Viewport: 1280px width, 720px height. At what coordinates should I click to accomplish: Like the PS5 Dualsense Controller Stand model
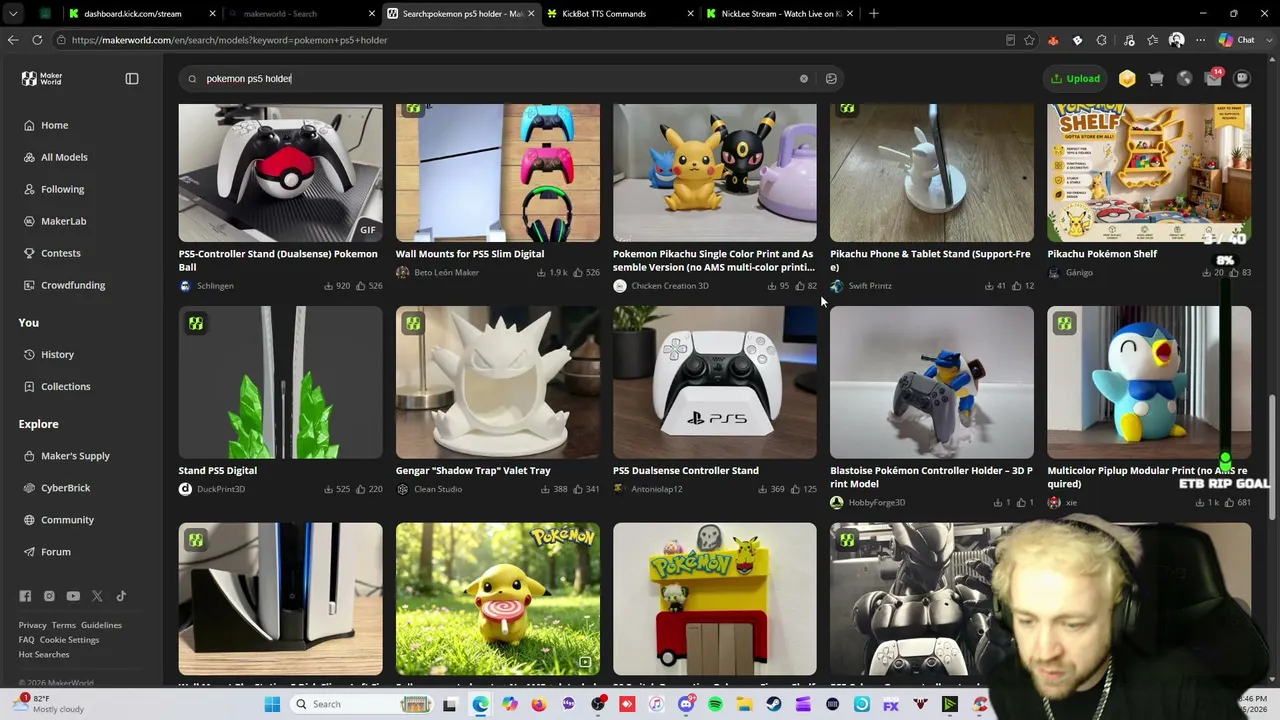click(x=803, y=489)
